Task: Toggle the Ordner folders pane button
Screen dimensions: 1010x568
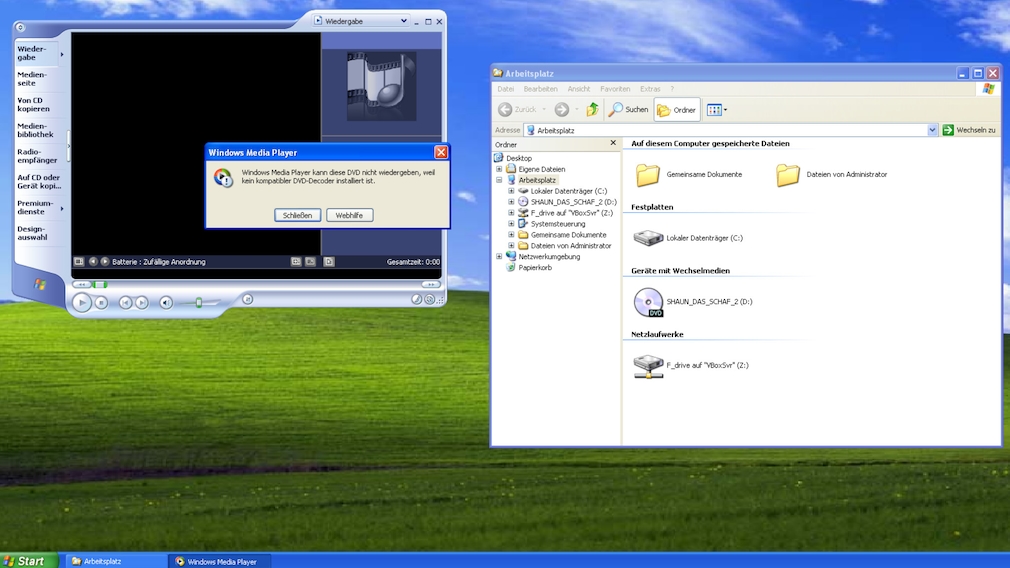Action: [x=676, y=109]
